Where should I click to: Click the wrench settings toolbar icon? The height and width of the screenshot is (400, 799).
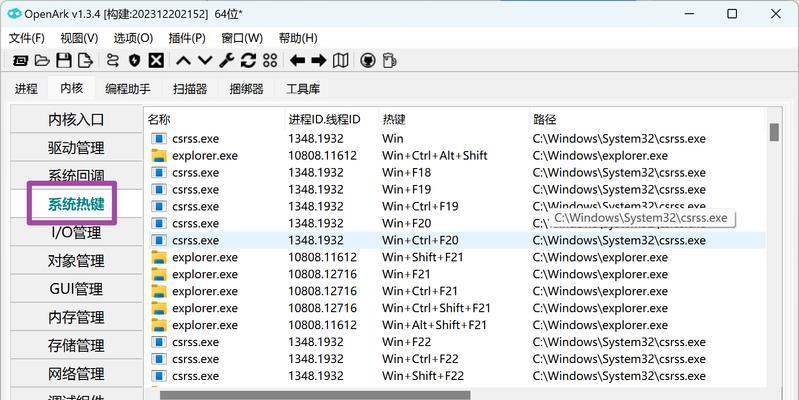[227, 61]
